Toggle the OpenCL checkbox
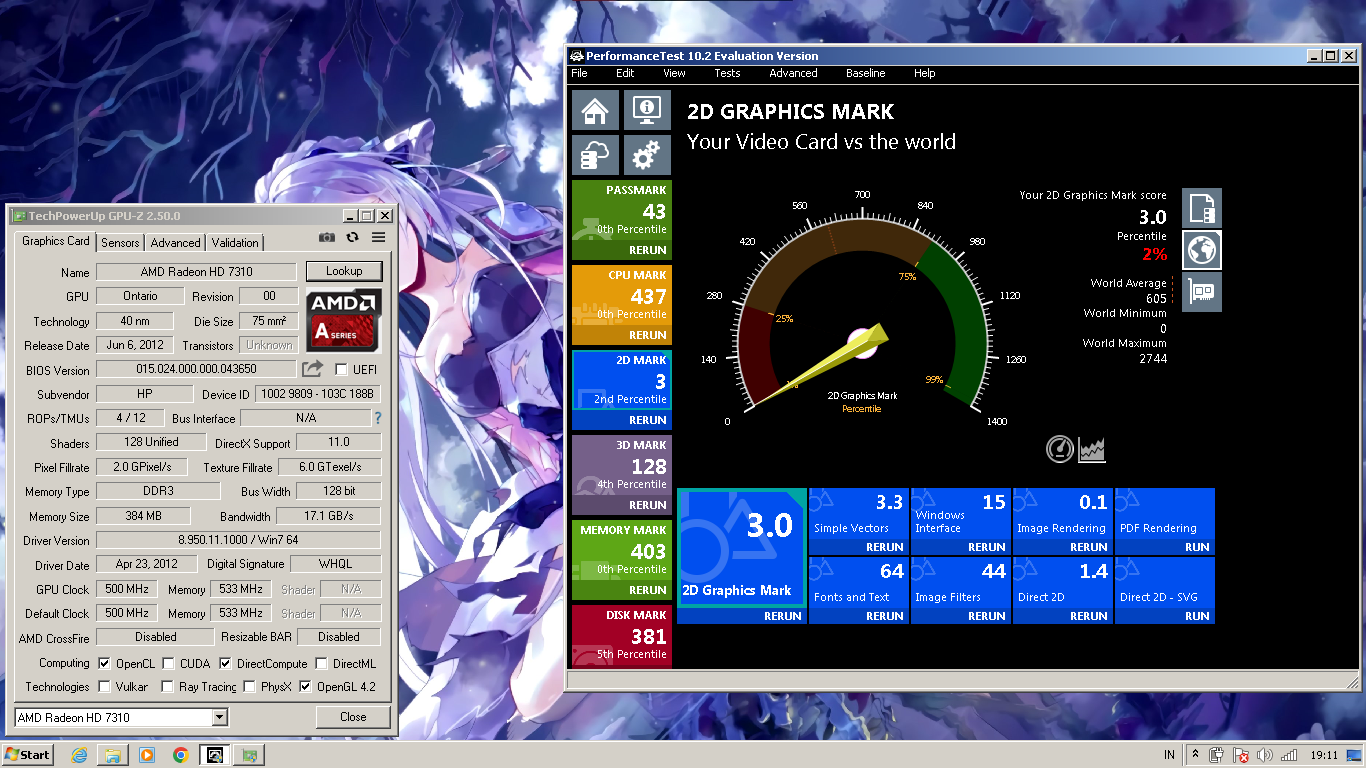Screen dimensions: 1366x768 pyautogui.click(x=104, y=663)
